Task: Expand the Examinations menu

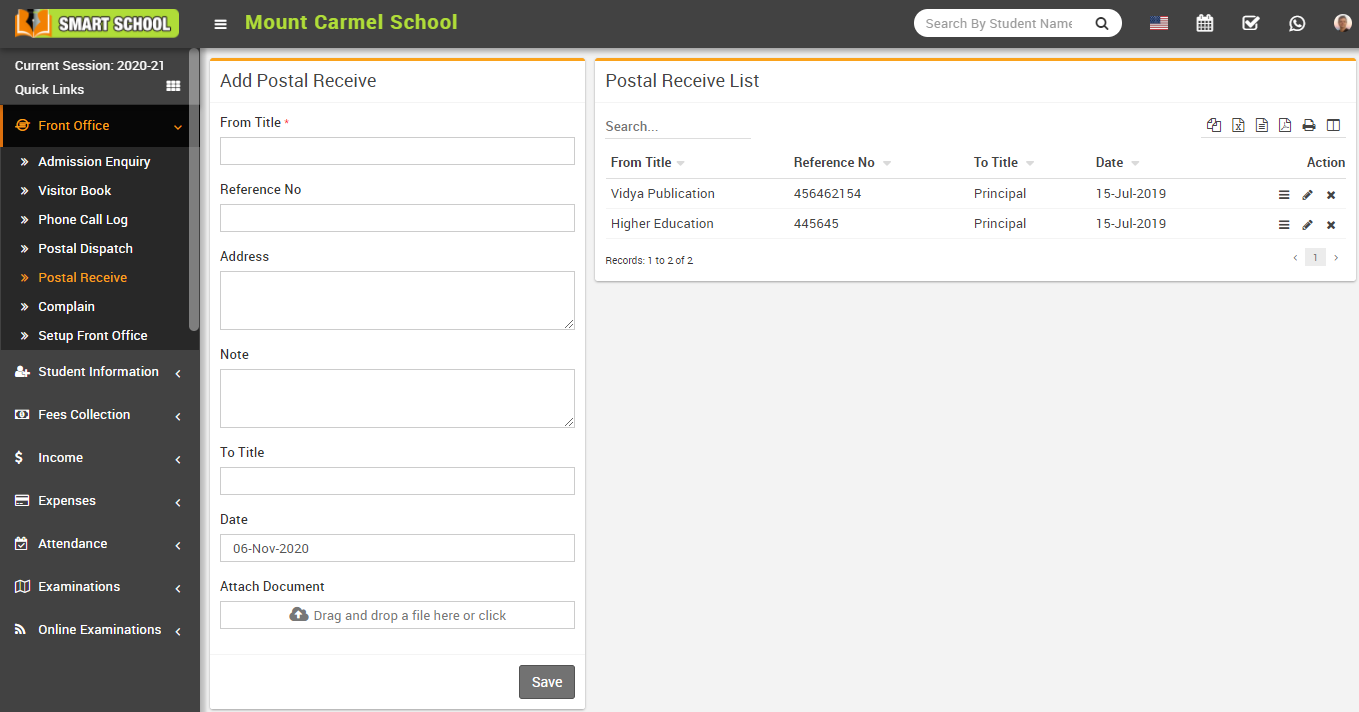Action: 97,586
